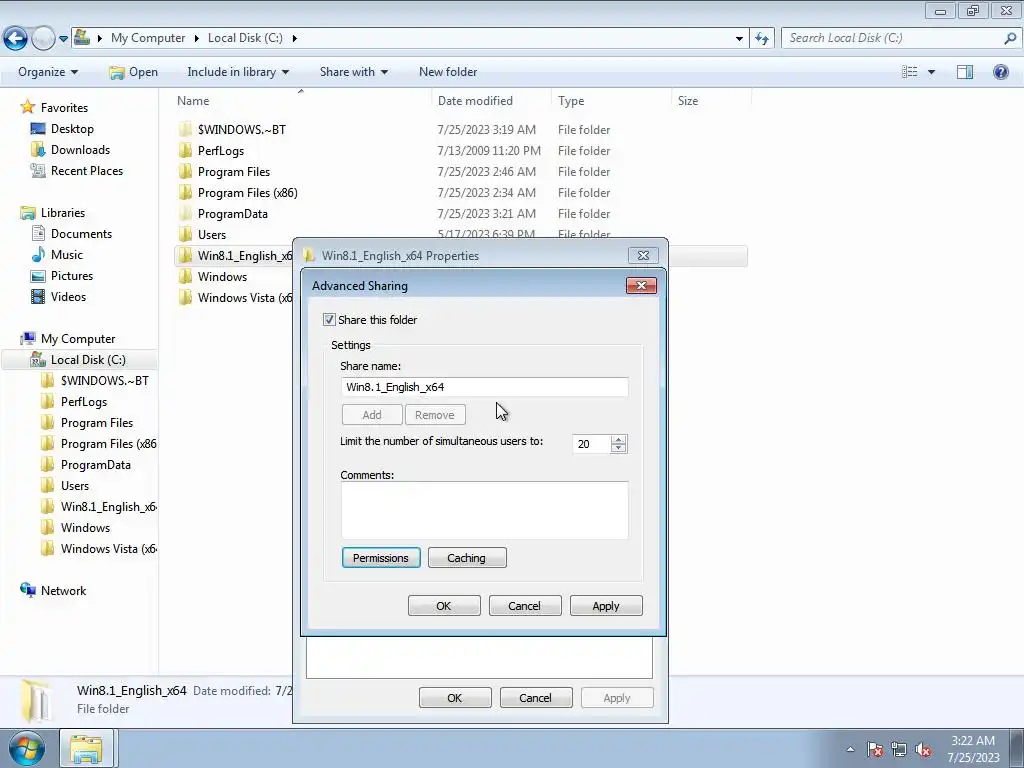
Task: Click the Share name text field
Action: (485, 387)
